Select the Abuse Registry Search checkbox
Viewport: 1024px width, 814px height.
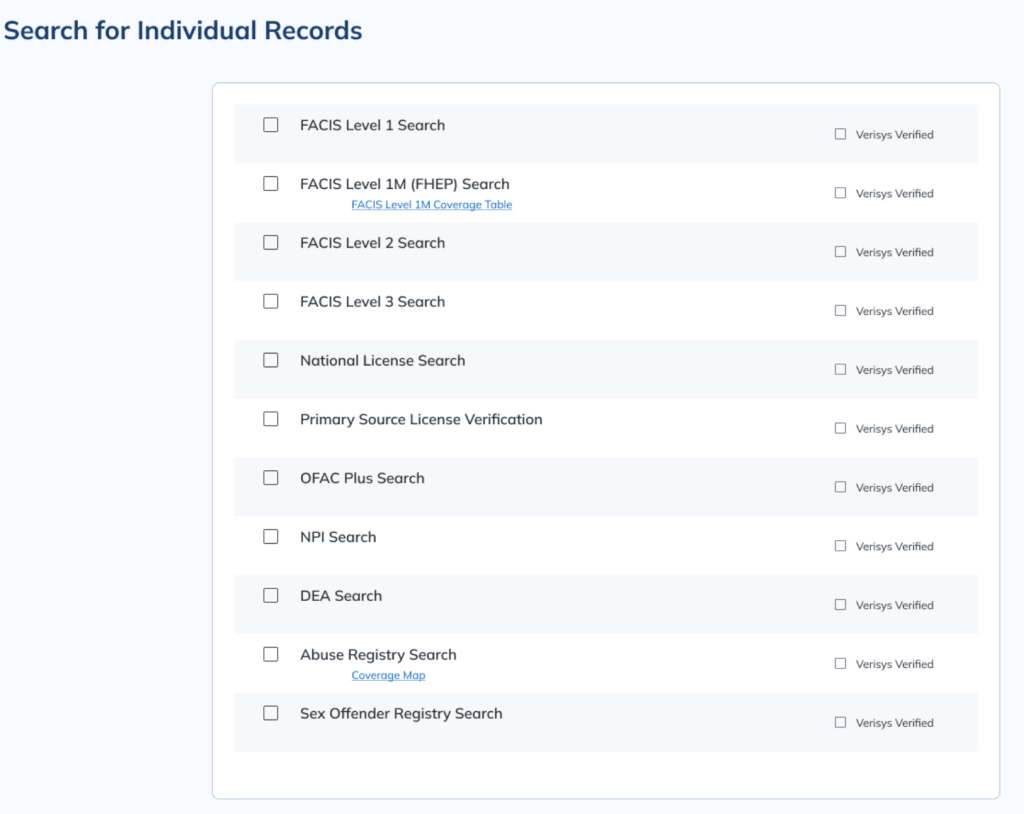(271, 654)
